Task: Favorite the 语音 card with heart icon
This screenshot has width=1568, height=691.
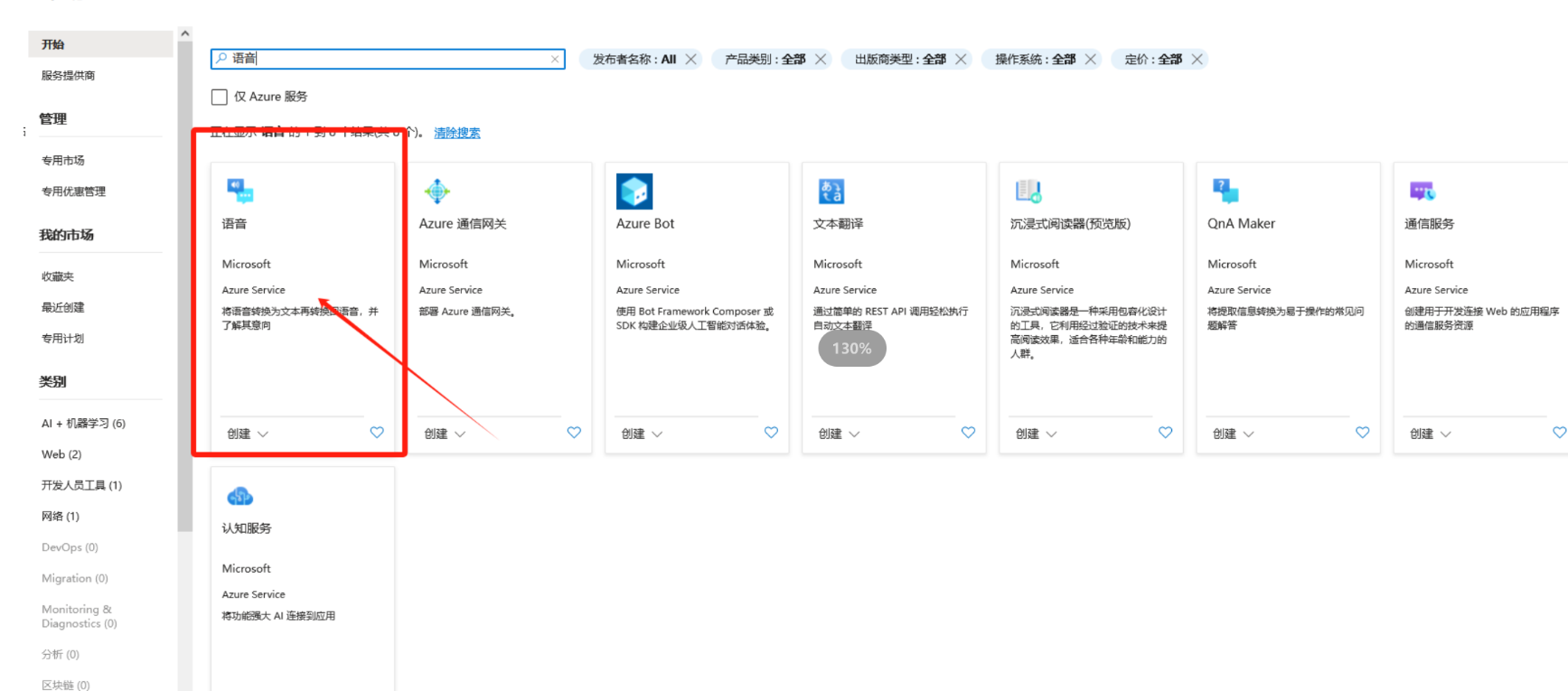Action: pos(377,433)
